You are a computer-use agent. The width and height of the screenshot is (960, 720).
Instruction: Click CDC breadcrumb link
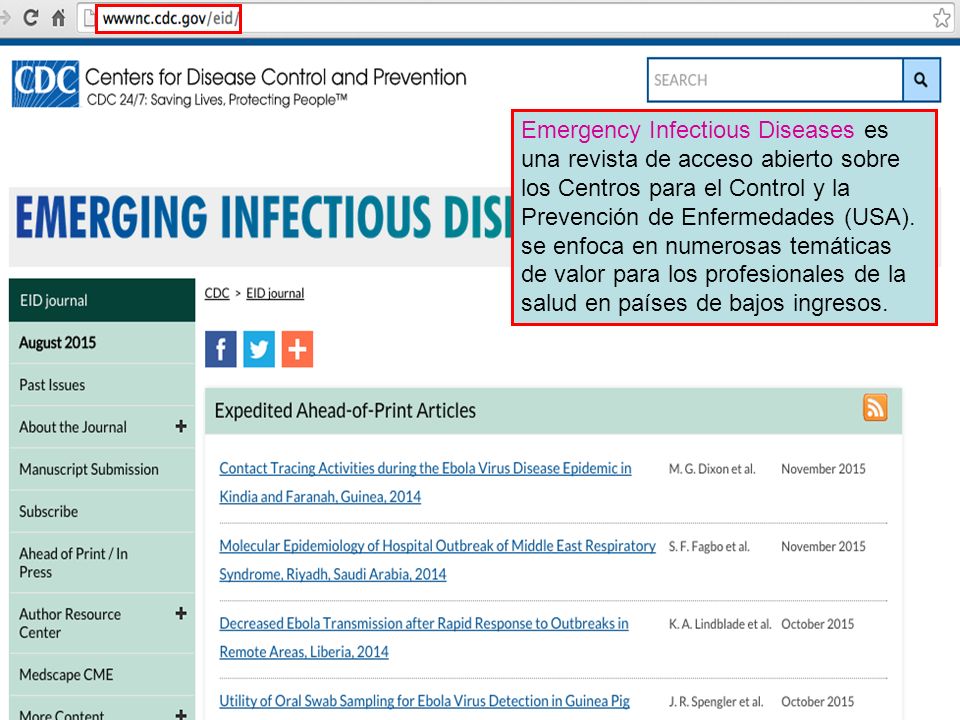coord(217,293)
